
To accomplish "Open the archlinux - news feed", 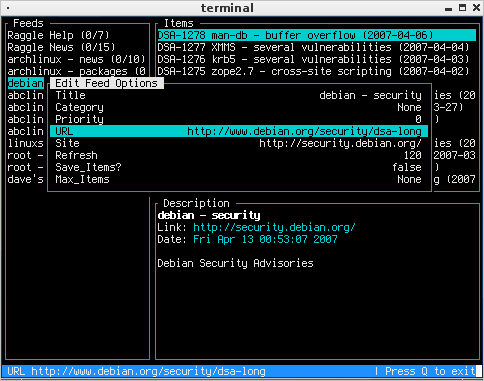I will click(x=76, y=59).
